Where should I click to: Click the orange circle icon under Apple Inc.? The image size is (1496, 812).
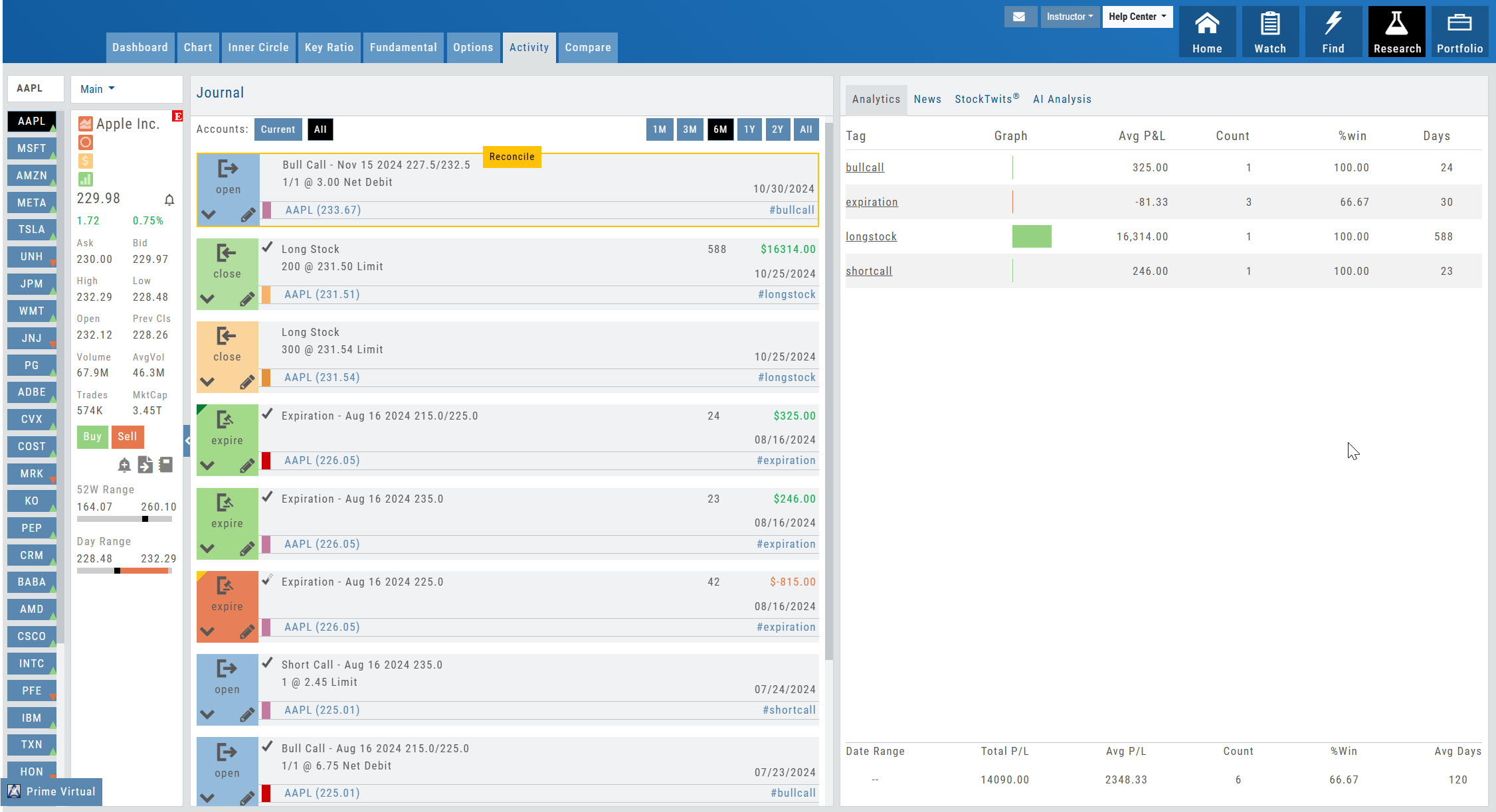point(85,142)
